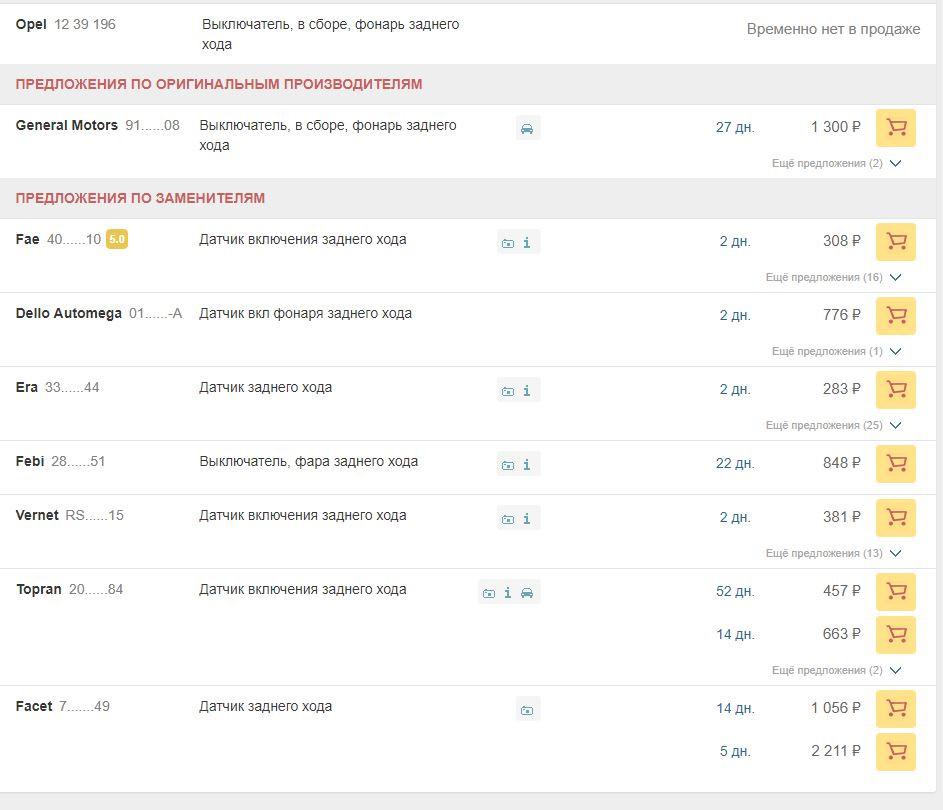Screen dimensions: 943x810
Task: Expand "Ещё предложения (16)" under Fae
Action: (833, 277)
